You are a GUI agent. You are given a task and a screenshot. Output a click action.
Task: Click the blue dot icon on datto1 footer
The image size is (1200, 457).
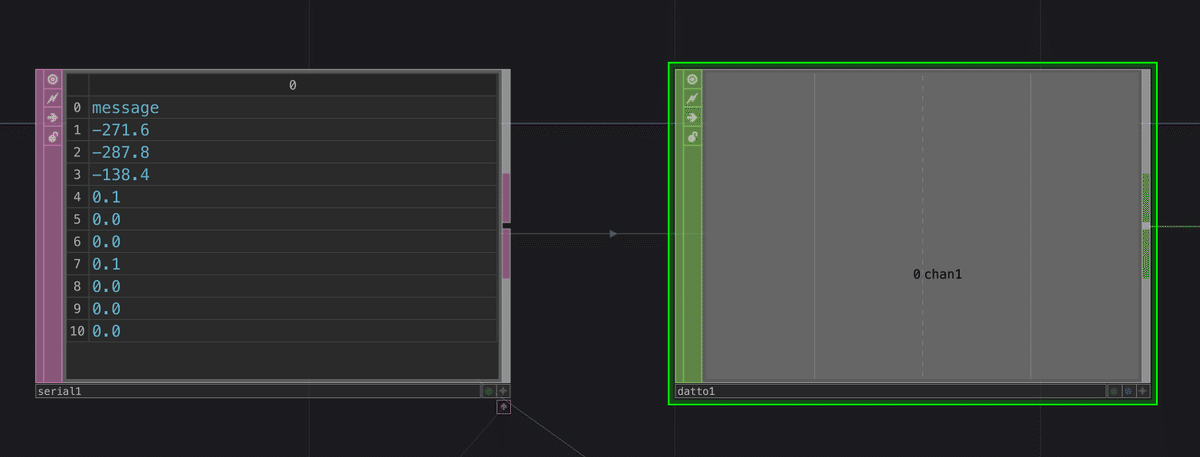1129,391
